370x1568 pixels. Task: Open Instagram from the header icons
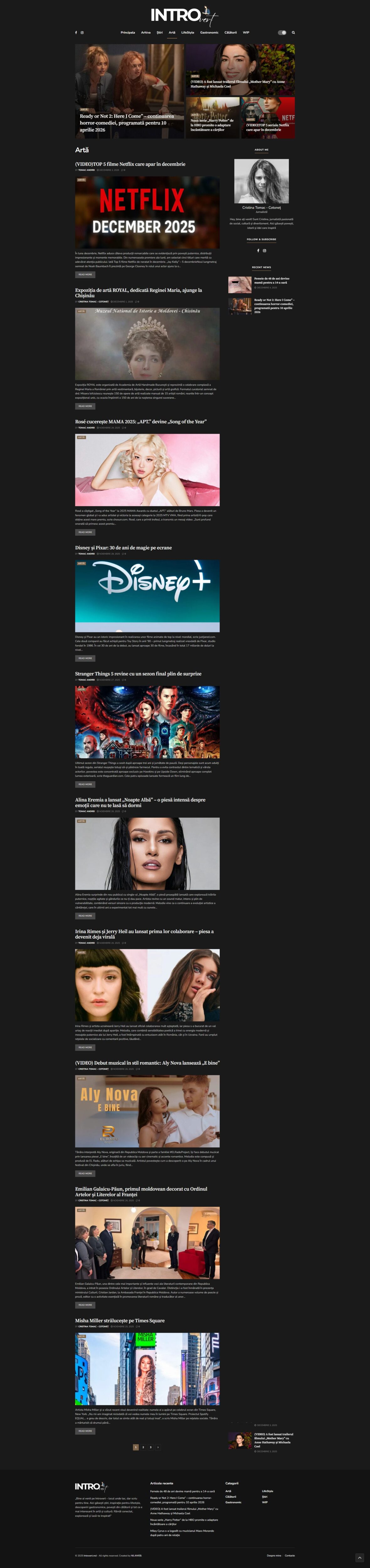[x=82, y=33]
